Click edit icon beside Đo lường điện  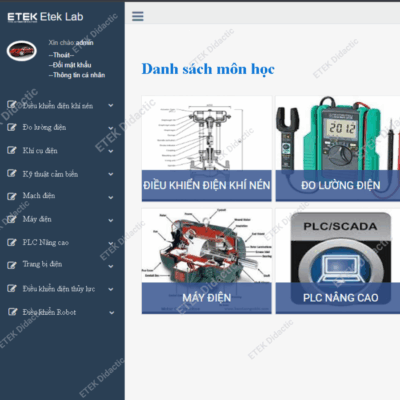click(x=12, y=127)
